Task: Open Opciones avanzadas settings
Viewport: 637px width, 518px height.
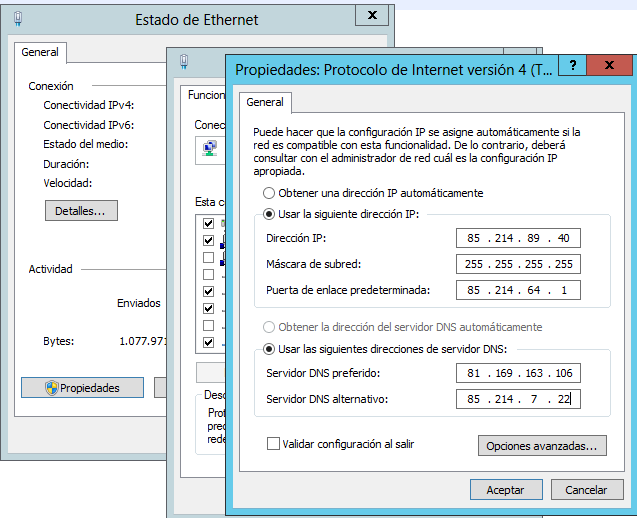Action: pos(542,446)
